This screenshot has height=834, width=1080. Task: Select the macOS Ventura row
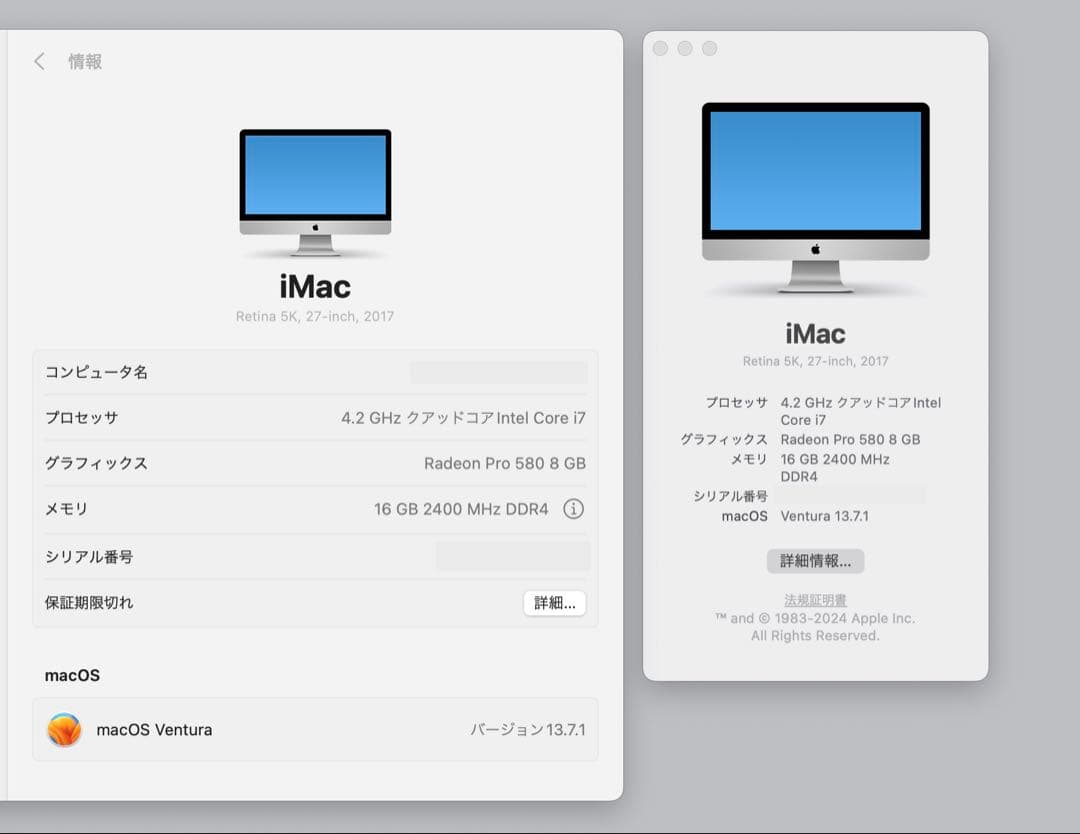315,730
